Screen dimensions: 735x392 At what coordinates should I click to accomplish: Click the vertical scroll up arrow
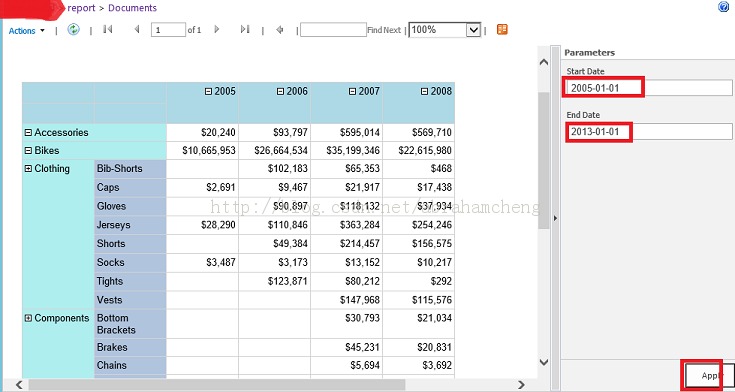coord(544,62)
